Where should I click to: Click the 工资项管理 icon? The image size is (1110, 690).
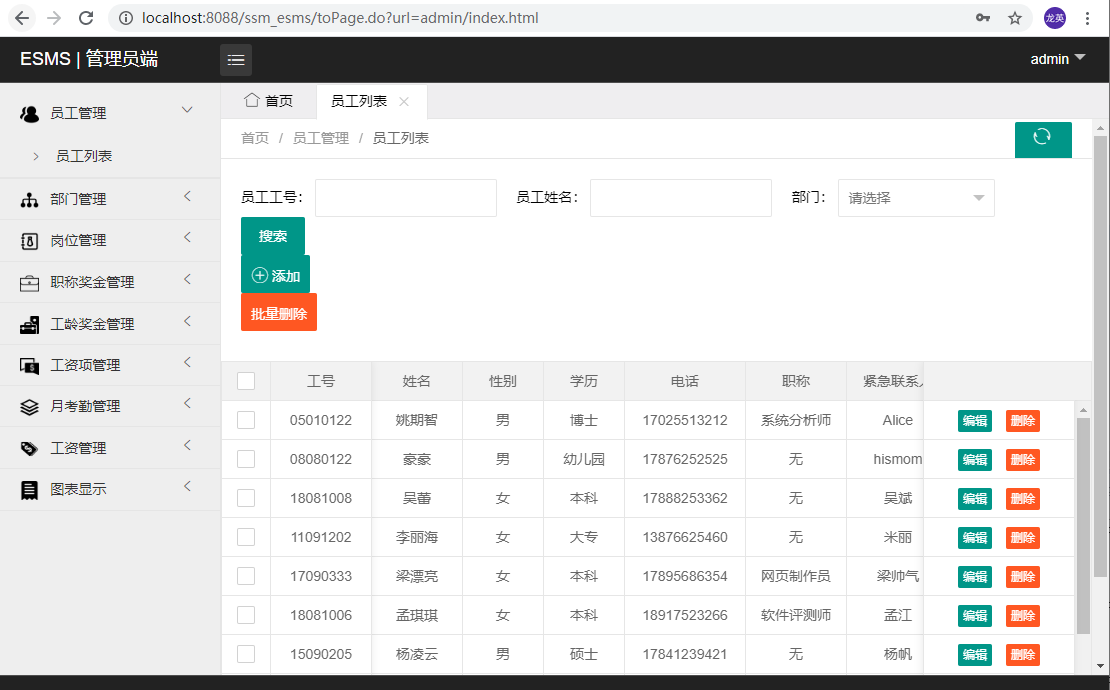pos(29,366)
